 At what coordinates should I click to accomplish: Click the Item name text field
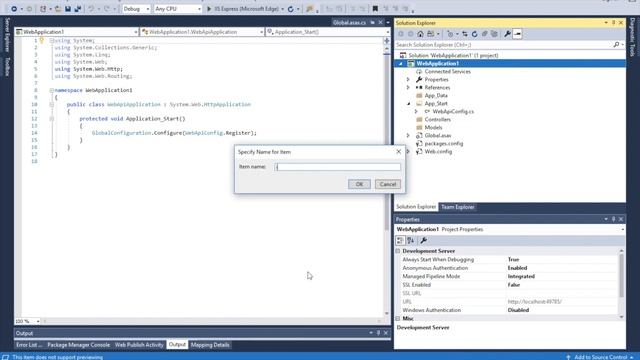point(338,167)
